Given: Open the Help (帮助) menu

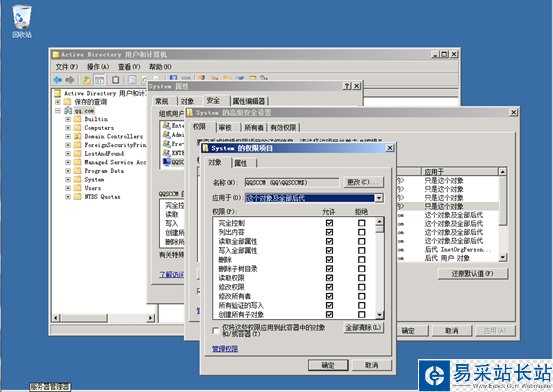Looking at the screenshot, I should [x=160, y=67].
